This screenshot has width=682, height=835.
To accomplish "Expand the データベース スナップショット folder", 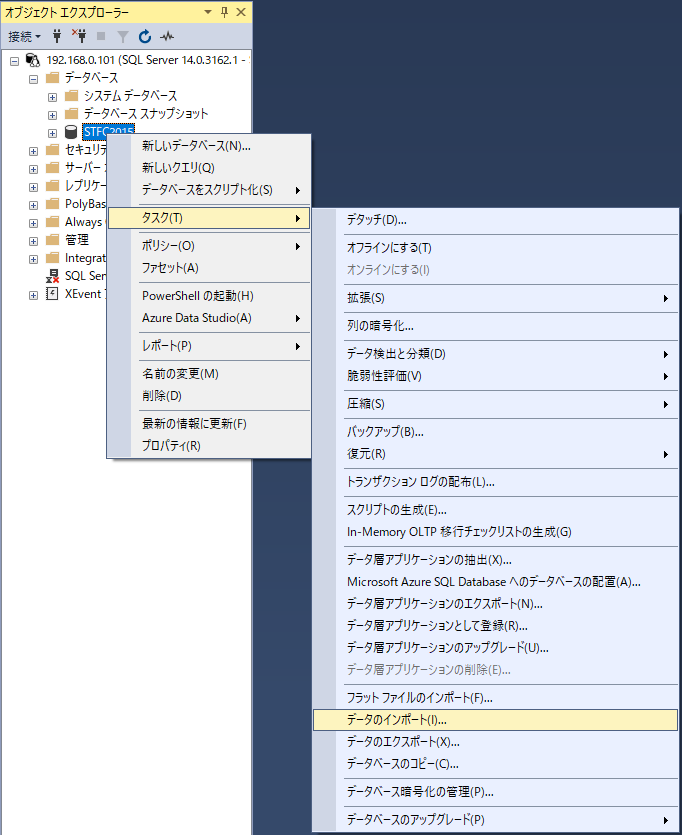I will 52,114.
